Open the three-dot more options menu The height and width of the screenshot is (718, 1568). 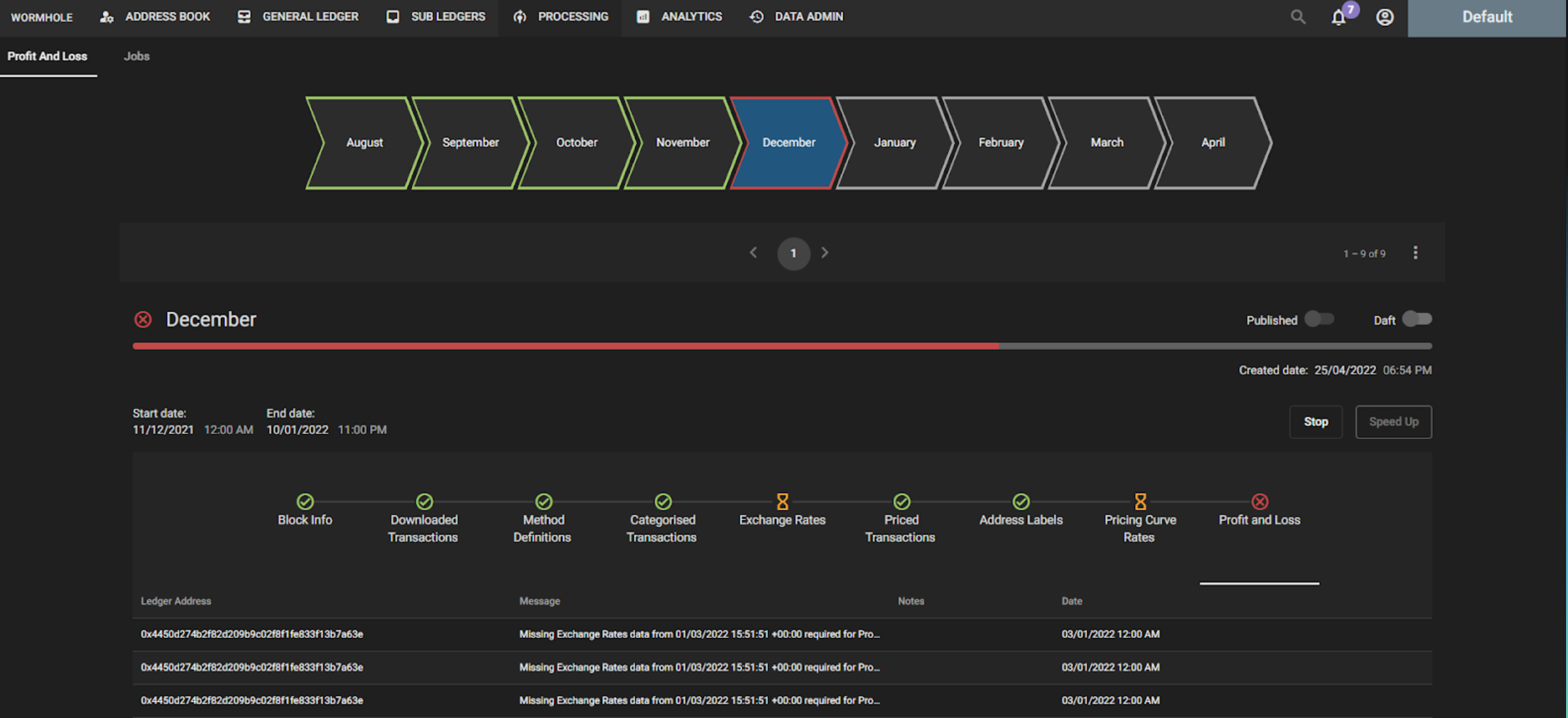(1415, 253)
